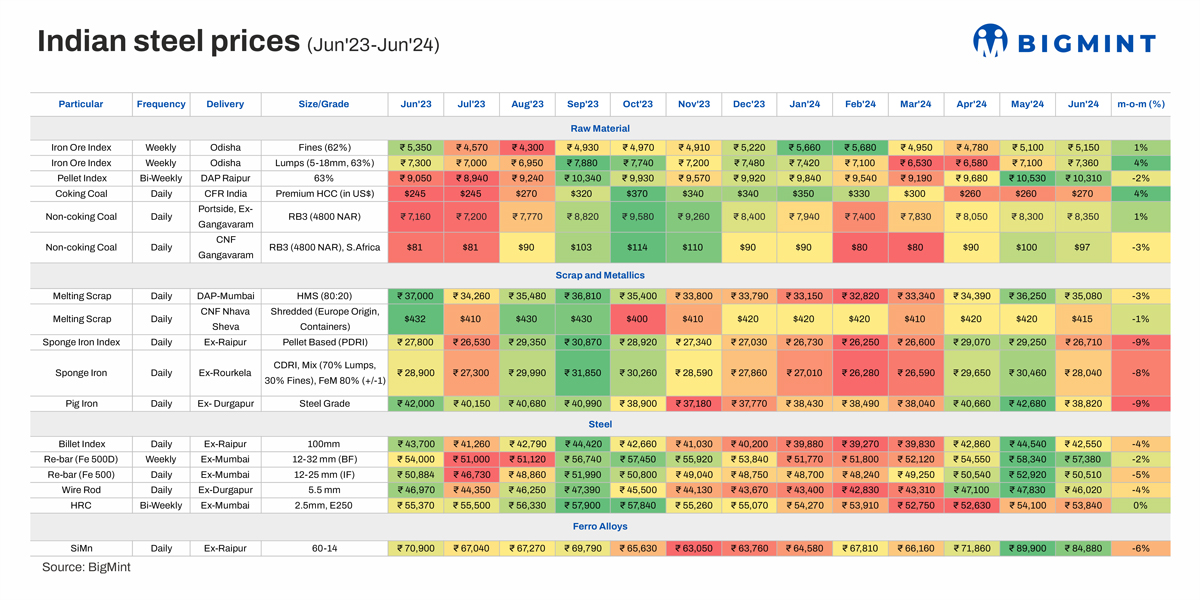The height and width of the screenshot is (600, 1200).
Task: Click the HRC m-o-m 0% cell
Action: point(1140,506)
